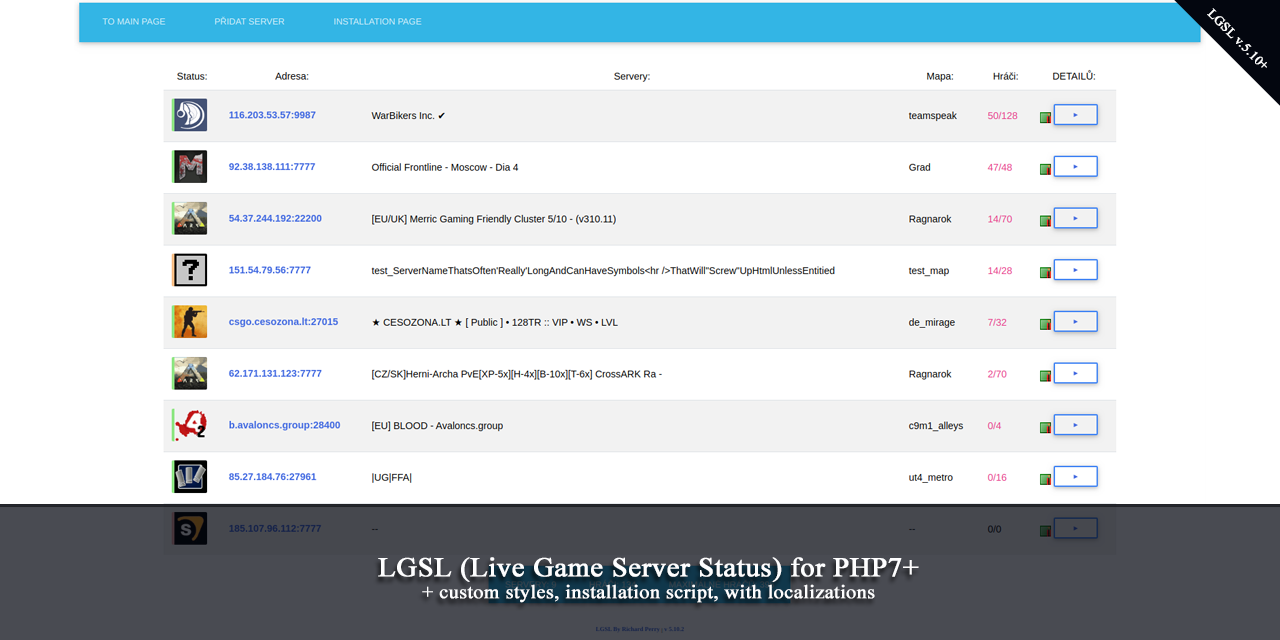Image resolution: width=1280 pixels, height=640 pixels.
Task: Click the game icon for Official Frontline - Moscow
Action: point(190,167)
